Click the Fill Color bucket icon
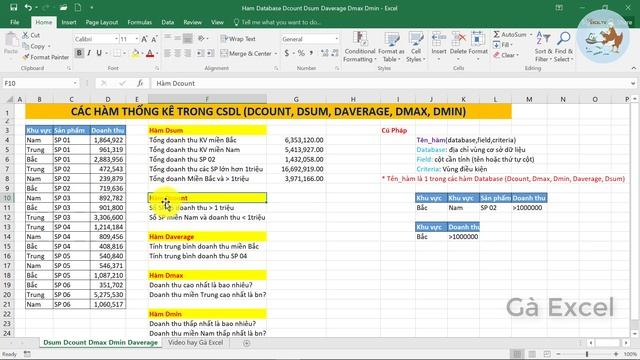This screenshot has width=640, height=360. (136, 53)
